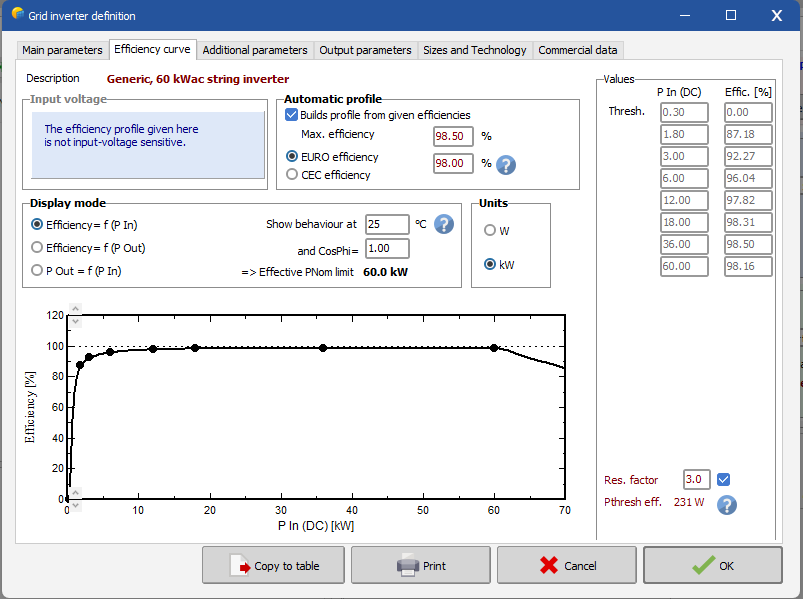Click the chart data point at 36 kW
Screen dimensions: 803x599
tap(323, 348)
